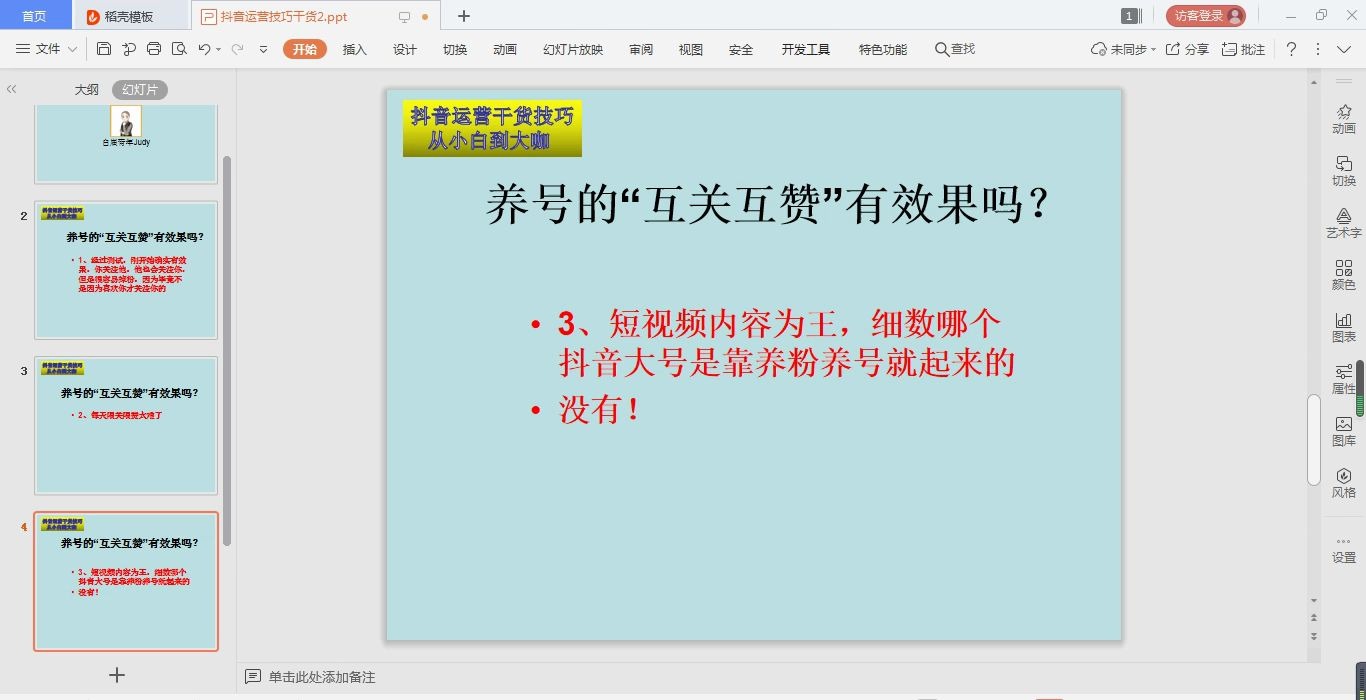The width and height of the screenshot is (1366, 700).
Task: Click the slide panel vertical scrollbar
Action: (x=227, y=350)
